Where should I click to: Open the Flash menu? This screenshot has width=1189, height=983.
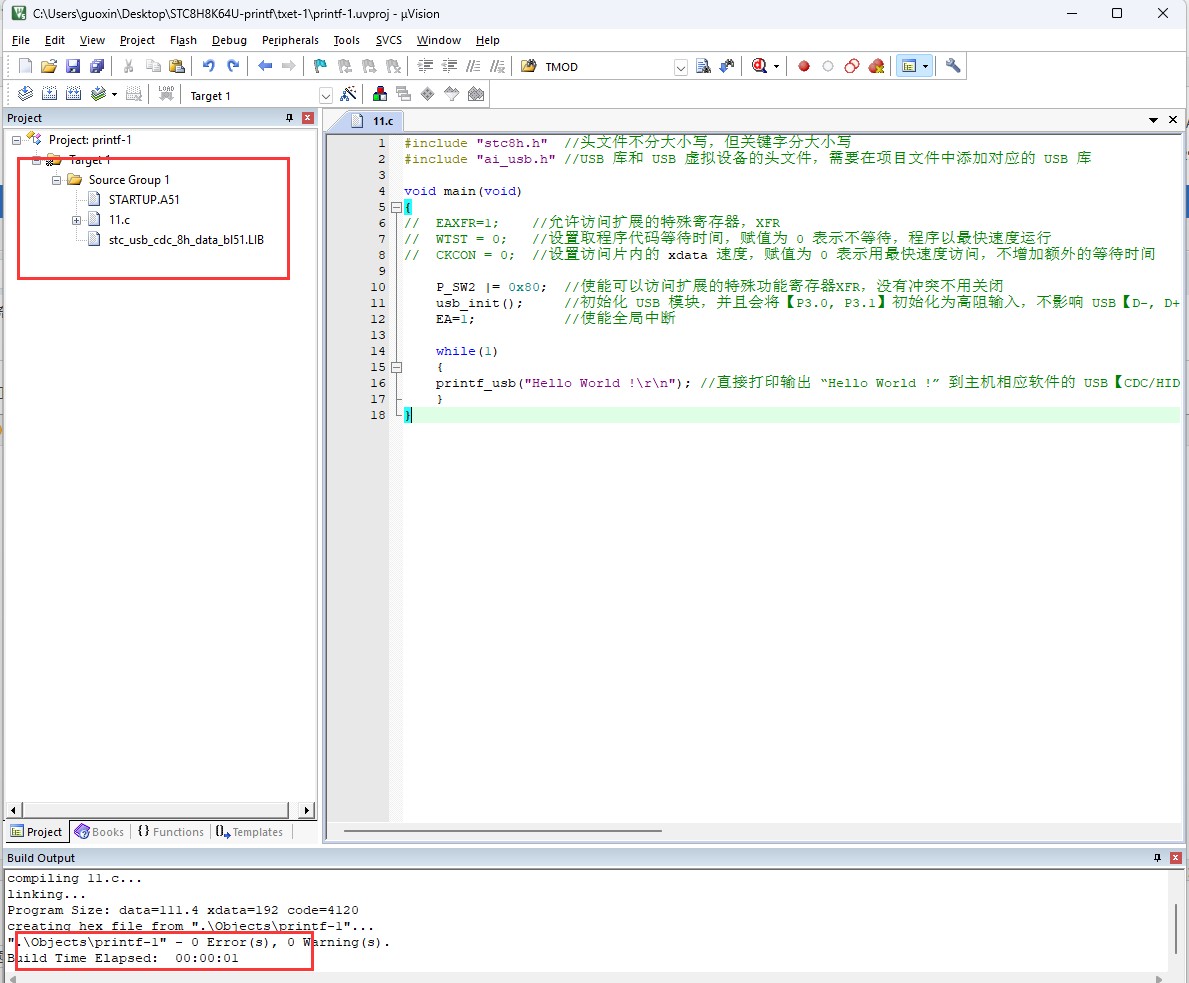pos(184,40)
